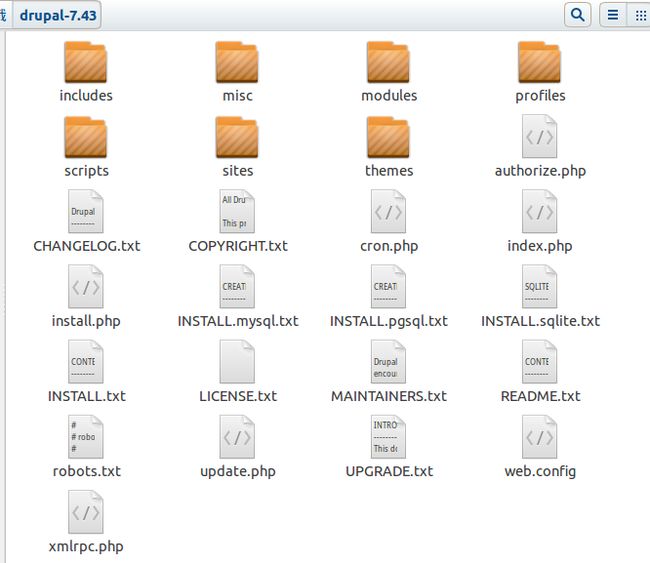Select the web.config file icon

point(539,437)
